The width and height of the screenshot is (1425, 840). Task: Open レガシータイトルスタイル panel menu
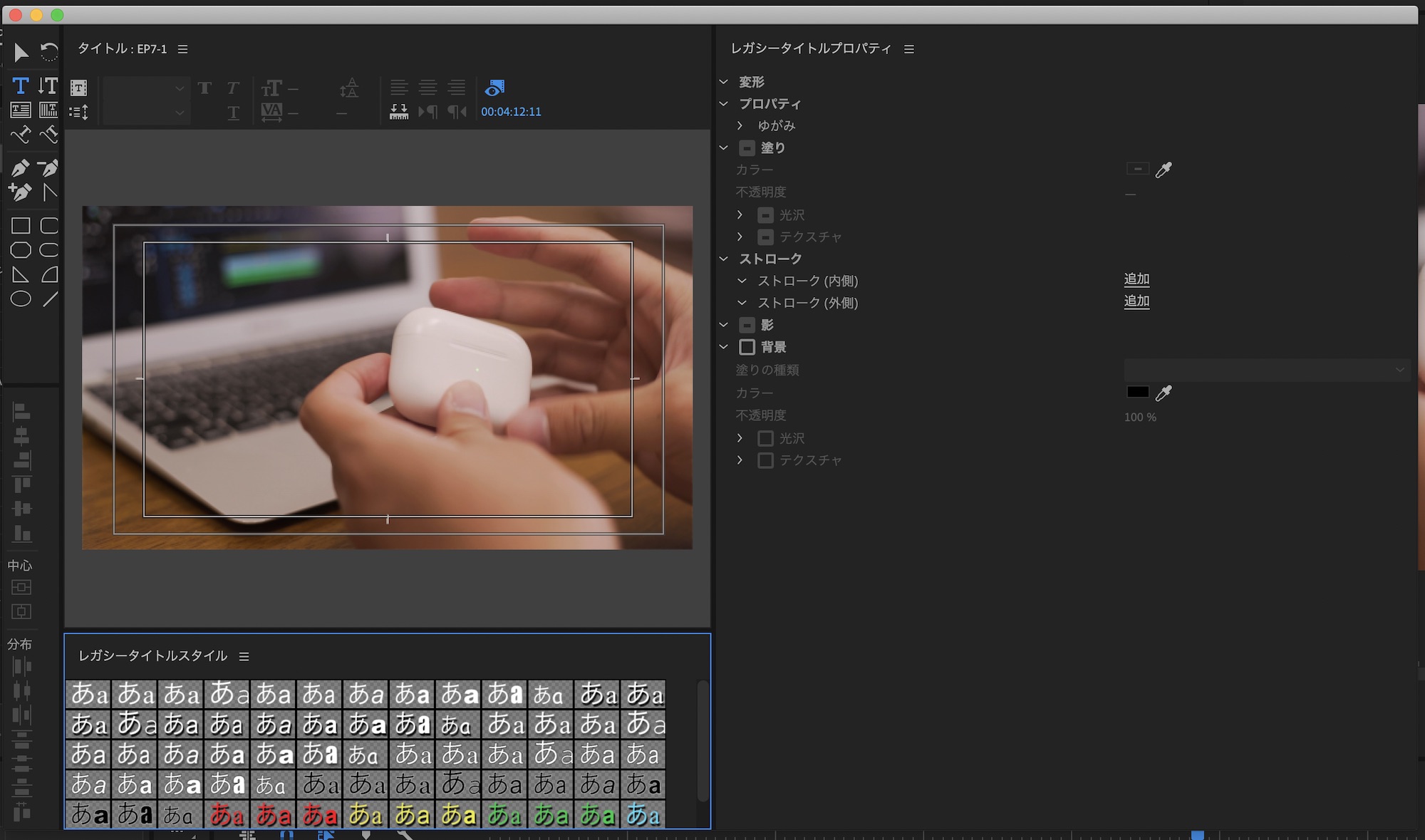[244, 656]
